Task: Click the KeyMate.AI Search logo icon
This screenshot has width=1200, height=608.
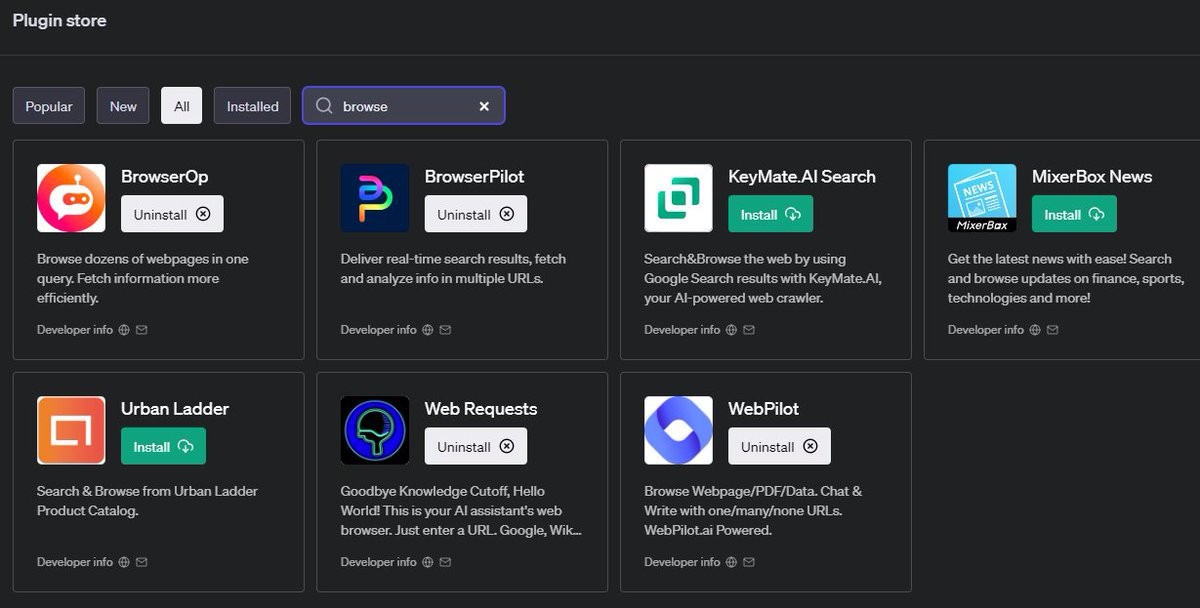Action: [678, 197]
